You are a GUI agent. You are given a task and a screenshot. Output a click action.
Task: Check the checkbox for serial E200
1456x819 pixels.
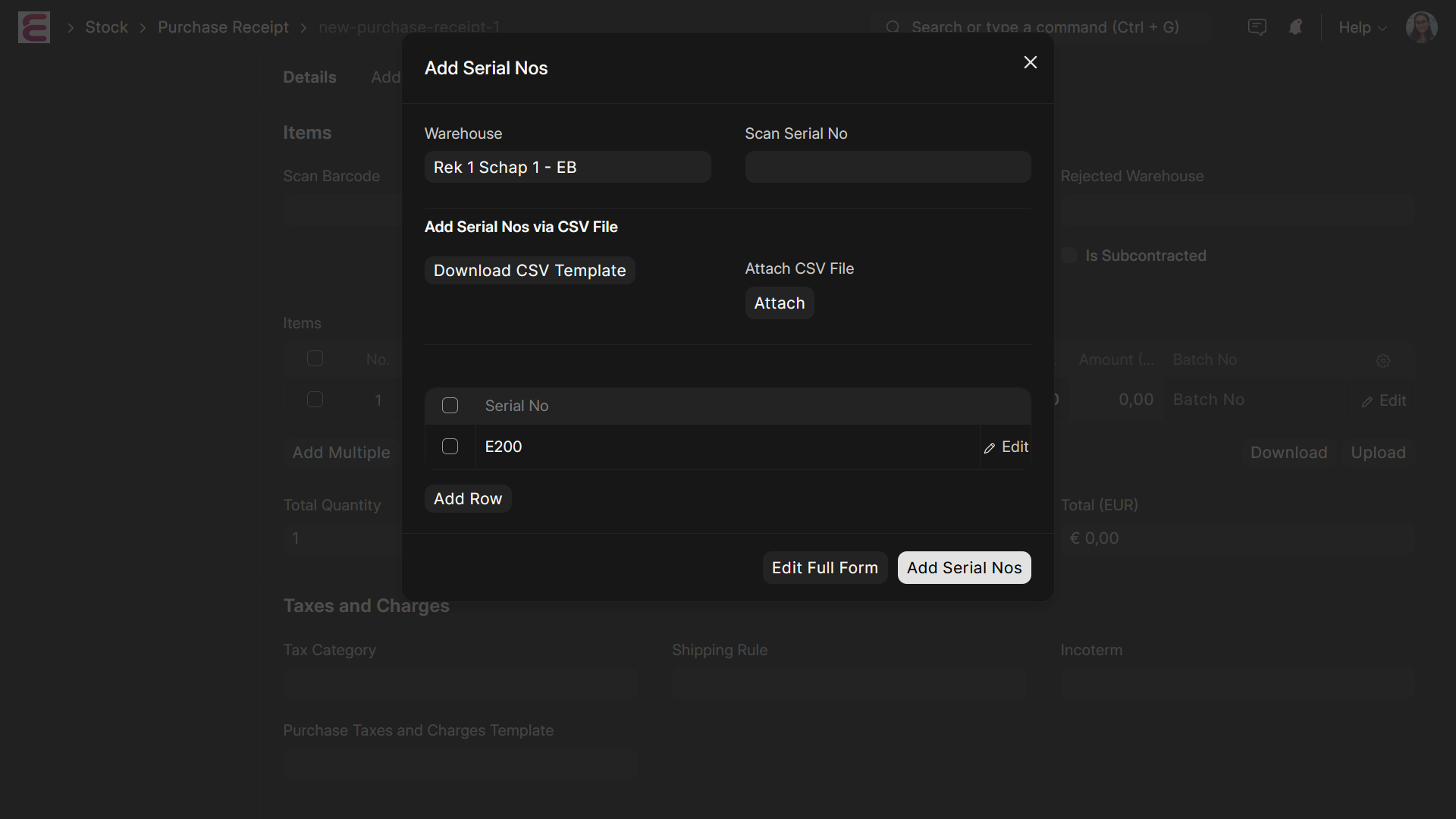[x=450, y=447]
